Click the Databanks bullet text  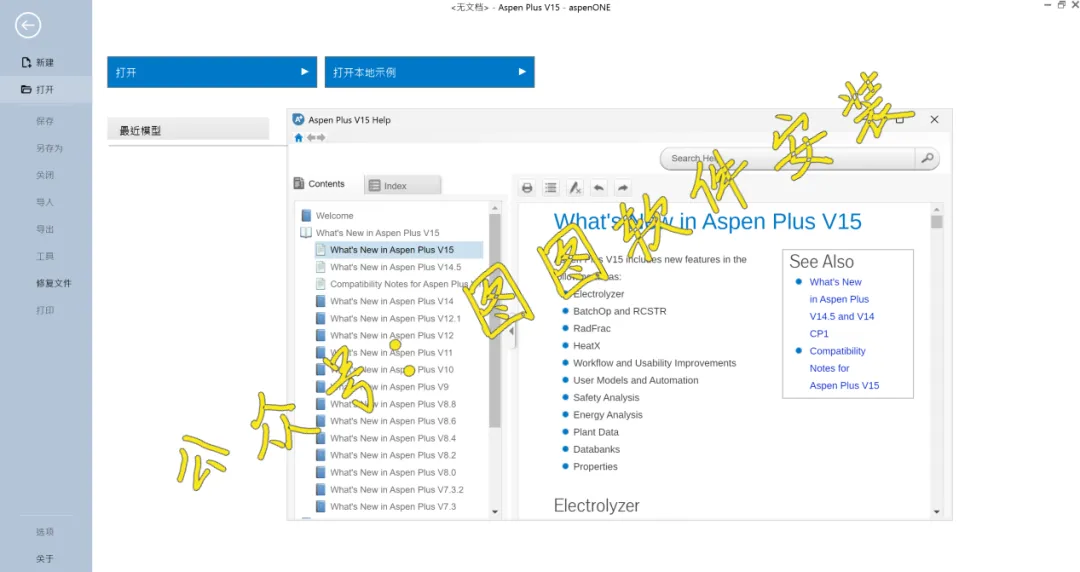click(596, 449)
